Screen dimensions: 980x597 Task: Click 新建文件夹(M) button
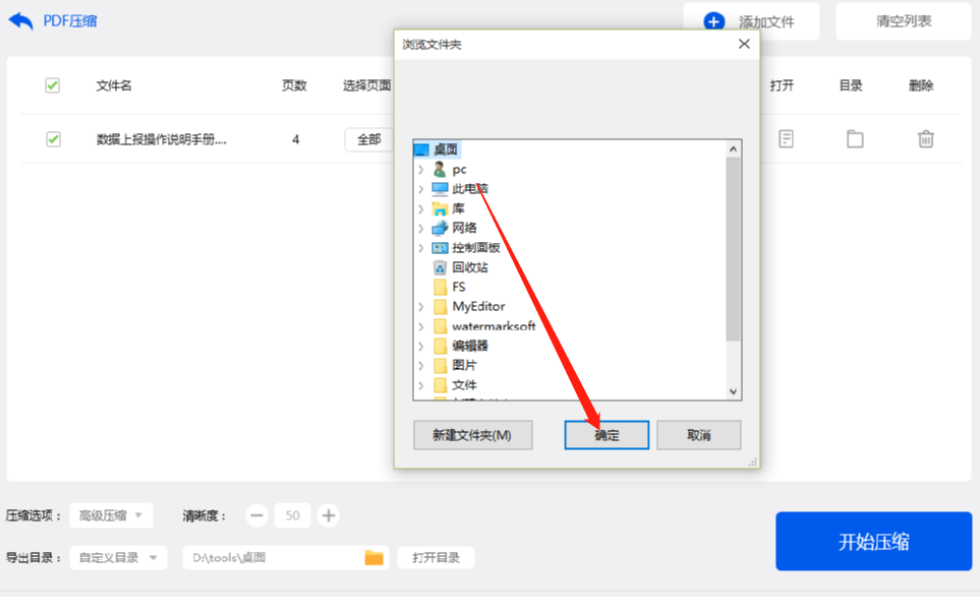[472, 435]
